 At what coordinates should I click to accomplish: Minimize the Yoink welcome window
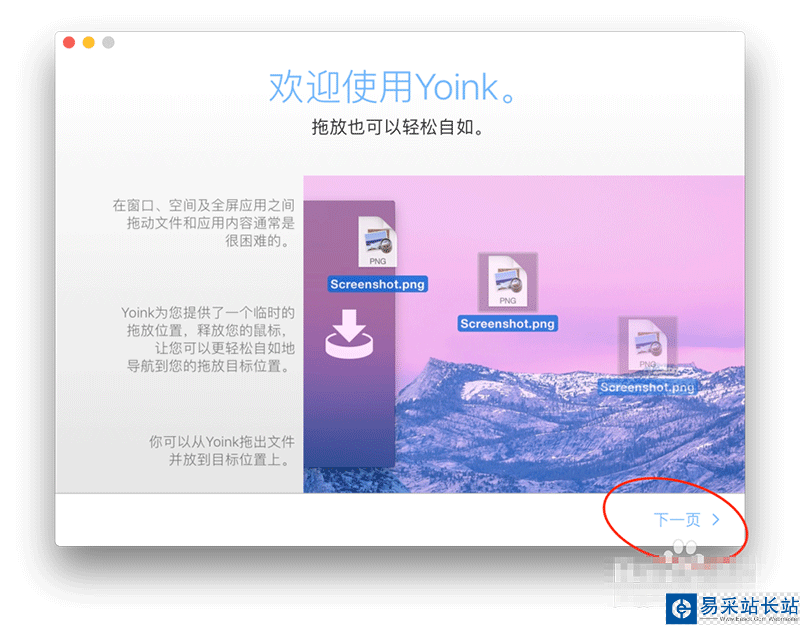pyautogui.click(x=89, y=42)
